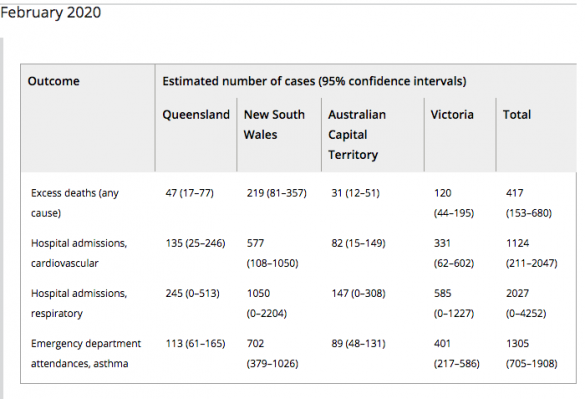Select the Queensland respiratory value 245 (0–513)

coord(193,293)
